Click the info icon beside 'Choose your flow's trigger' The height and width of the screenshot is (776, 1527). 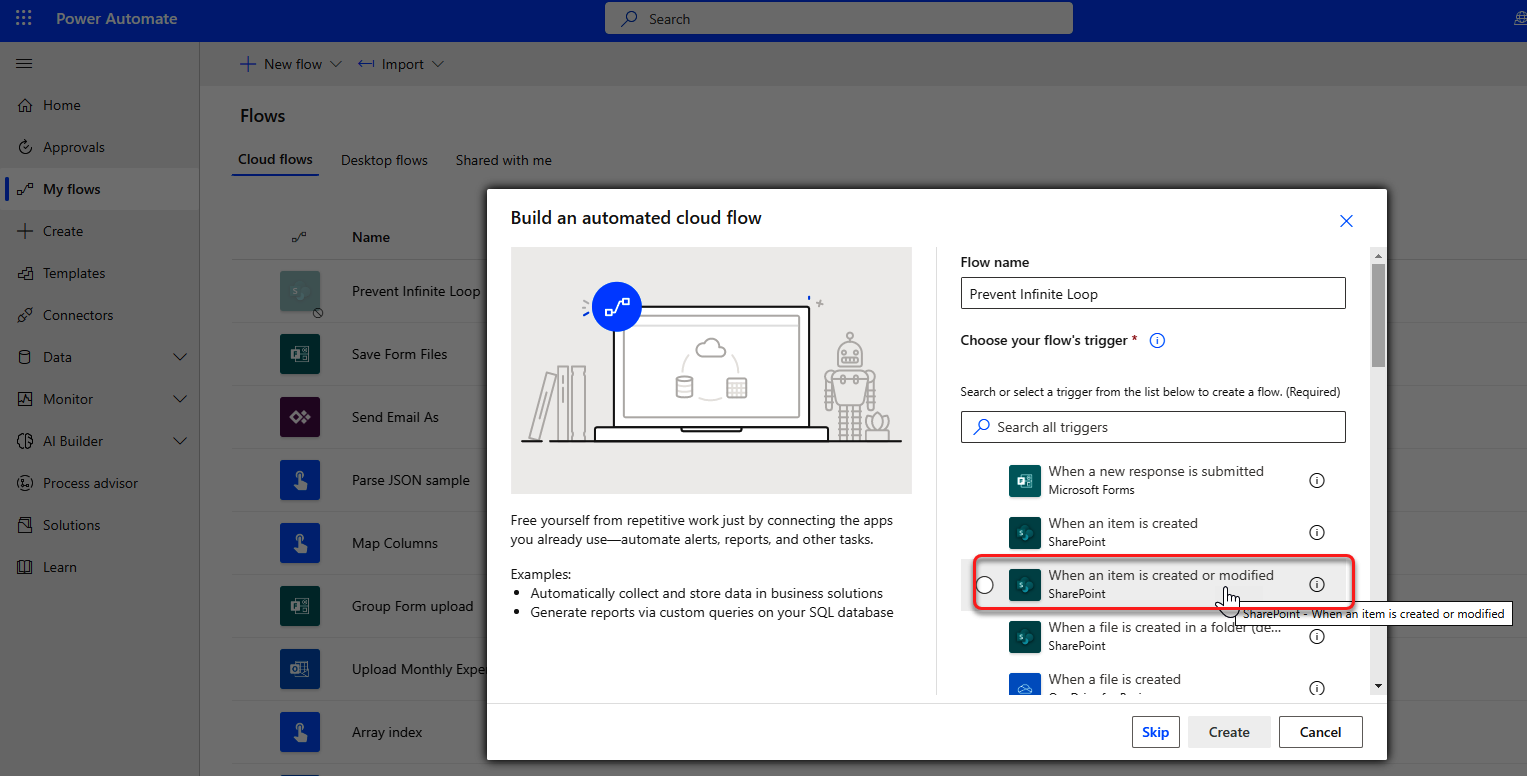pyautogui.click(x=1157, y=341)
